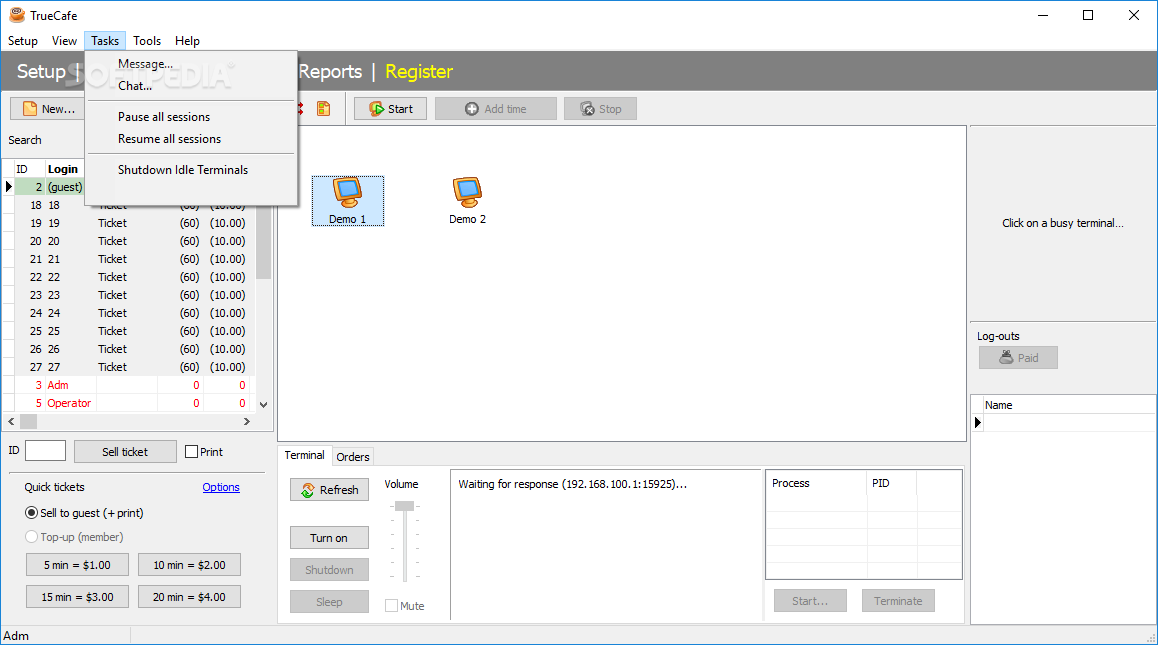This screenshot has width=1158, height=645.
Task: Choose Pause all sessions menu entry
Action: click(191, 117)
